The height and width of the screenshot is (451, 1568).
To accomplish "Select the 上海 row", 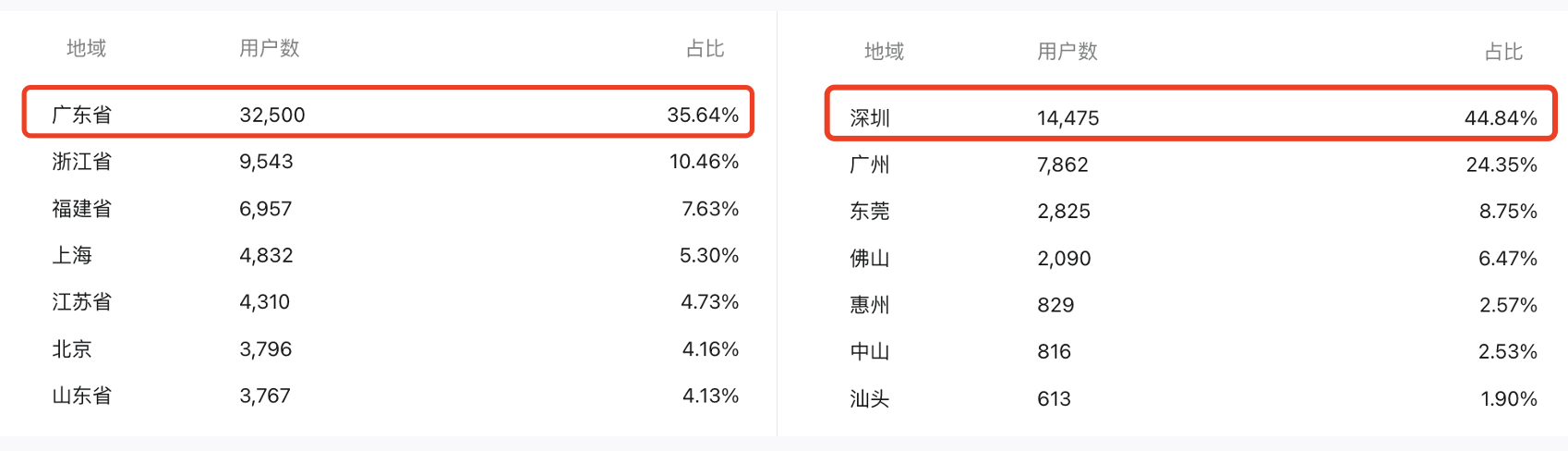I will pyautogui.click(x=72, y=255).
